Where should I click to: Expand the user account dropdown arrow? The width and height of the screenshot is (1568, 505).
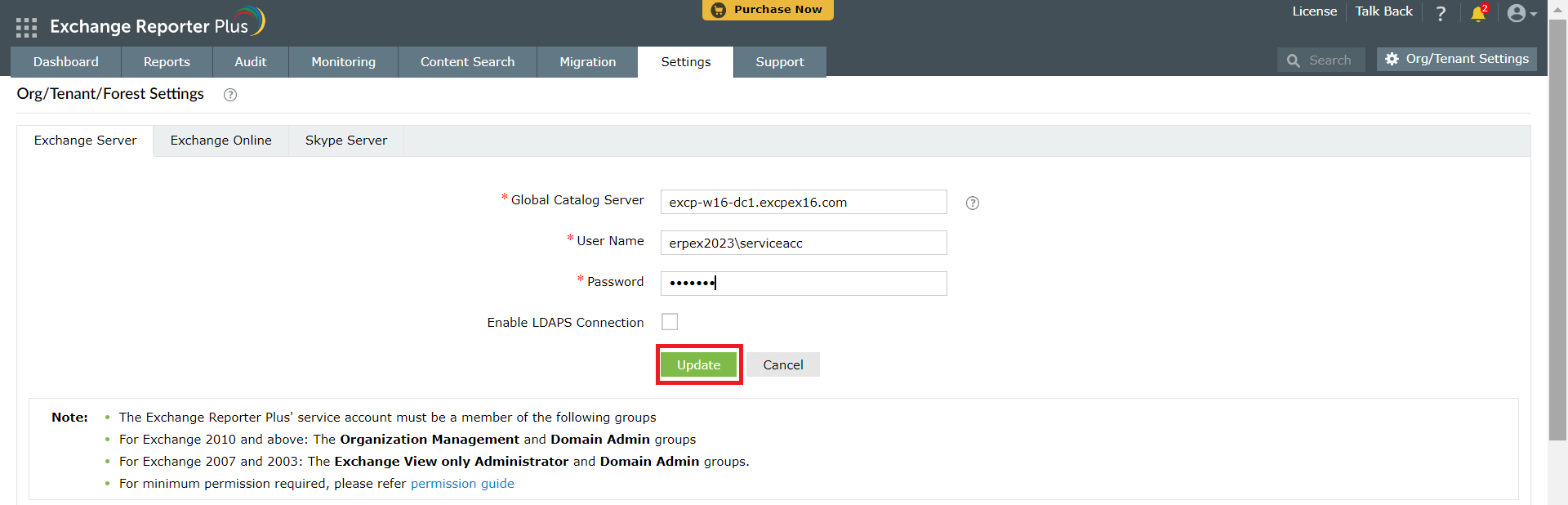pos(1534,14)
